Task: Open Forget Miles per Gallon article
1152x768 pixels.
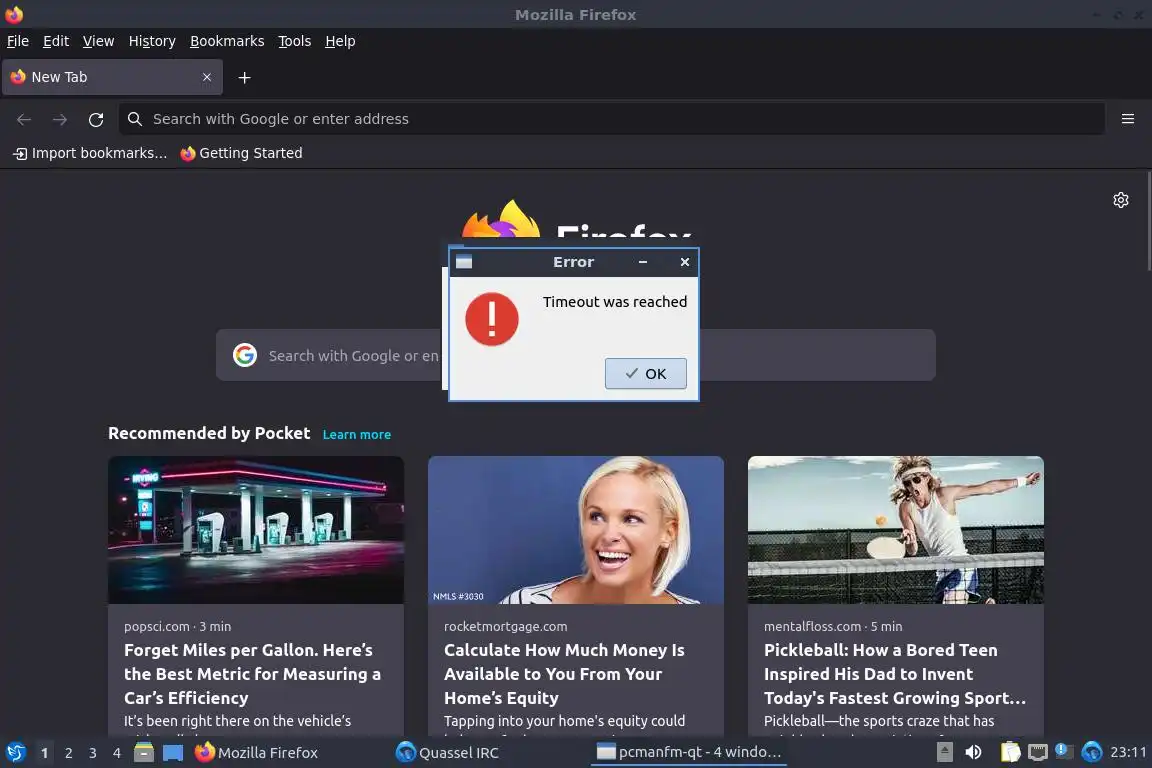Action: (252, 674)
